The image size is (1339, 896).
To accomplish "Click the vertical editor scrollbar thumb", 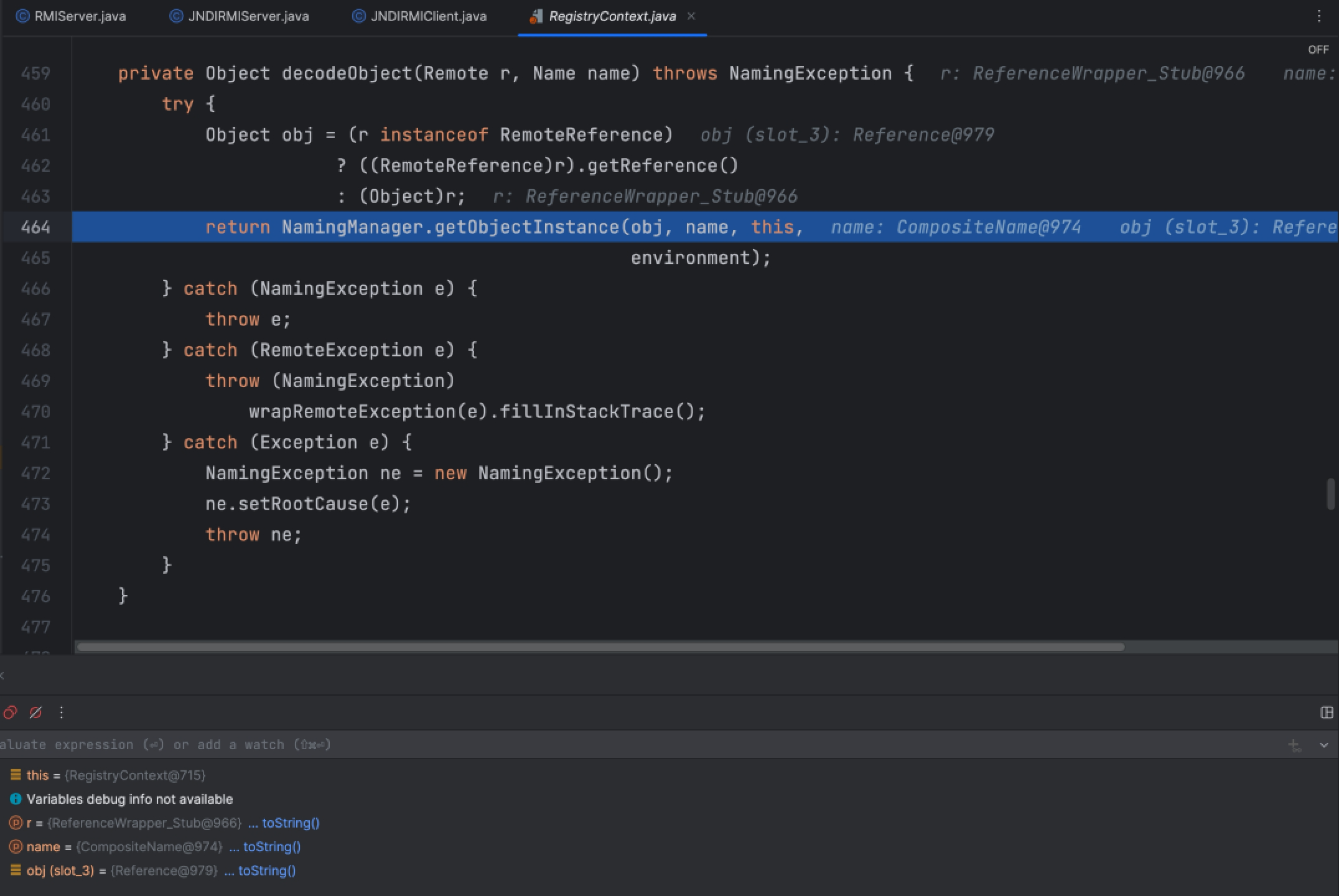I will click(x=1331, y=493).
